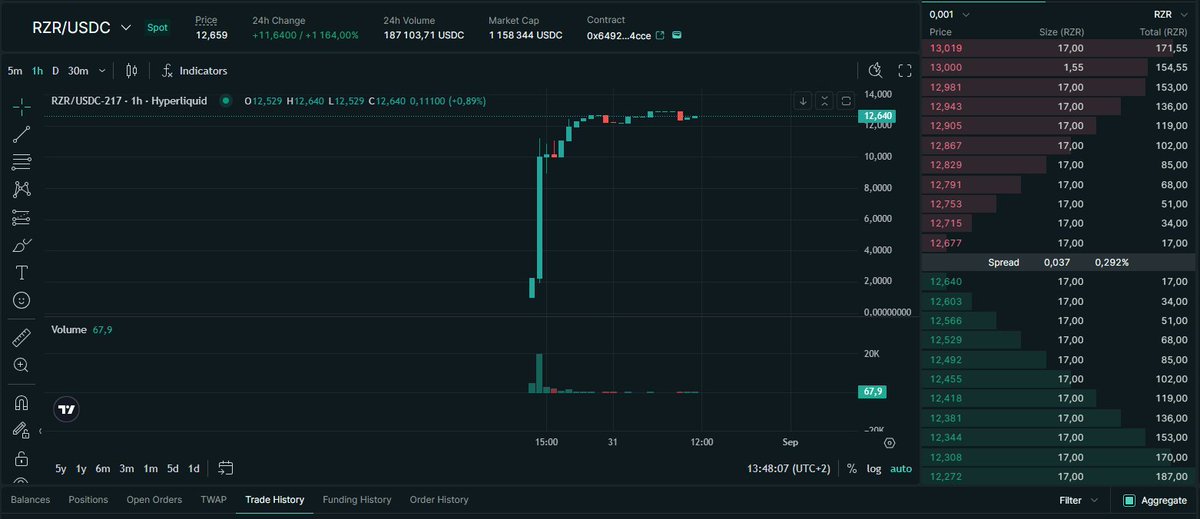Toggle stay in drawing mode
The width and height of the screenshot is (1200, 519).
(x=21, y=431)
